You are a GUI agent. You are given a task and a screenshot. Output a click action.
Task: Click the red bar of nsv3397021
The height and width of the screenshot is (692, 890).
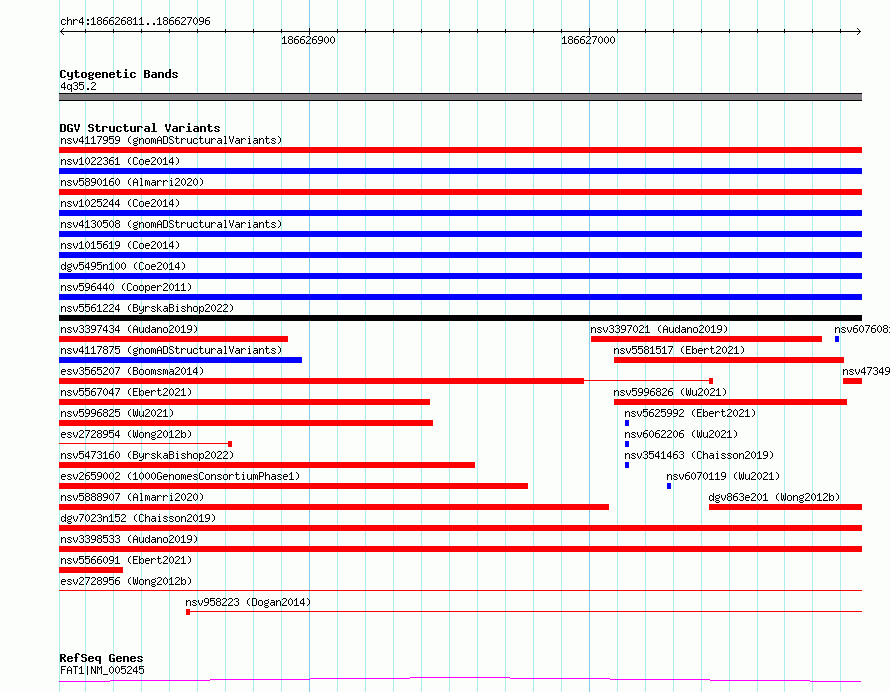[706, 339]
